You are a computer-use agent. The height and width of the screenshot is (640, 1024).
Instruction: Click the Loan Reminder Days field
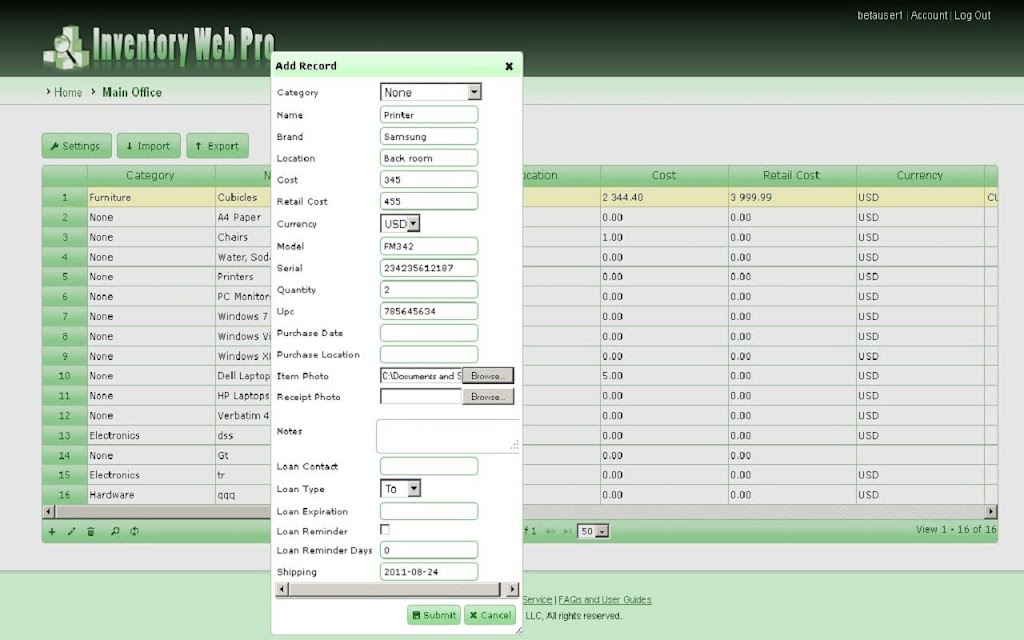[x=429, y=550]
